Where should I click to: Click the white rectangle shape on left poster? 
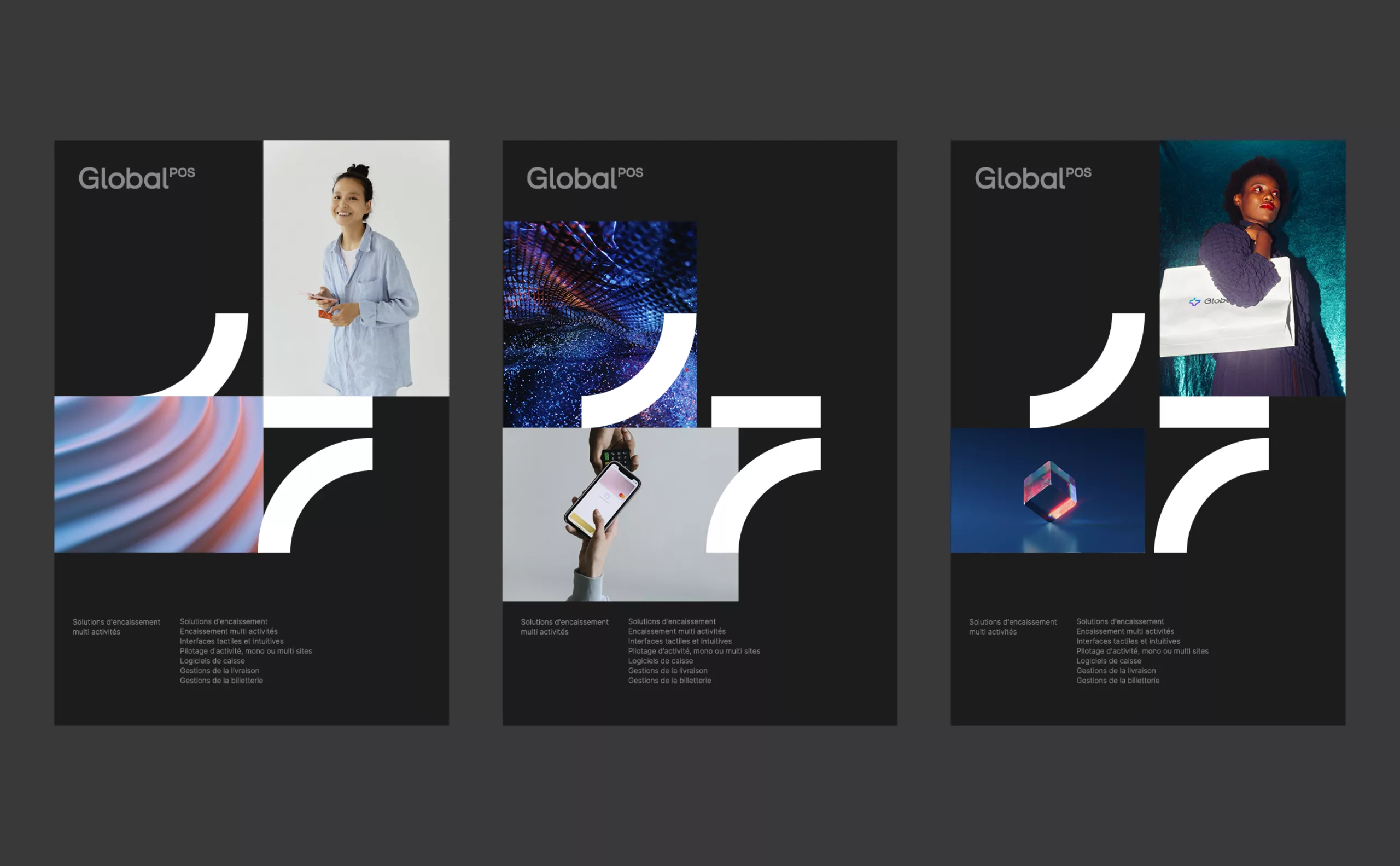pos(318,412)
